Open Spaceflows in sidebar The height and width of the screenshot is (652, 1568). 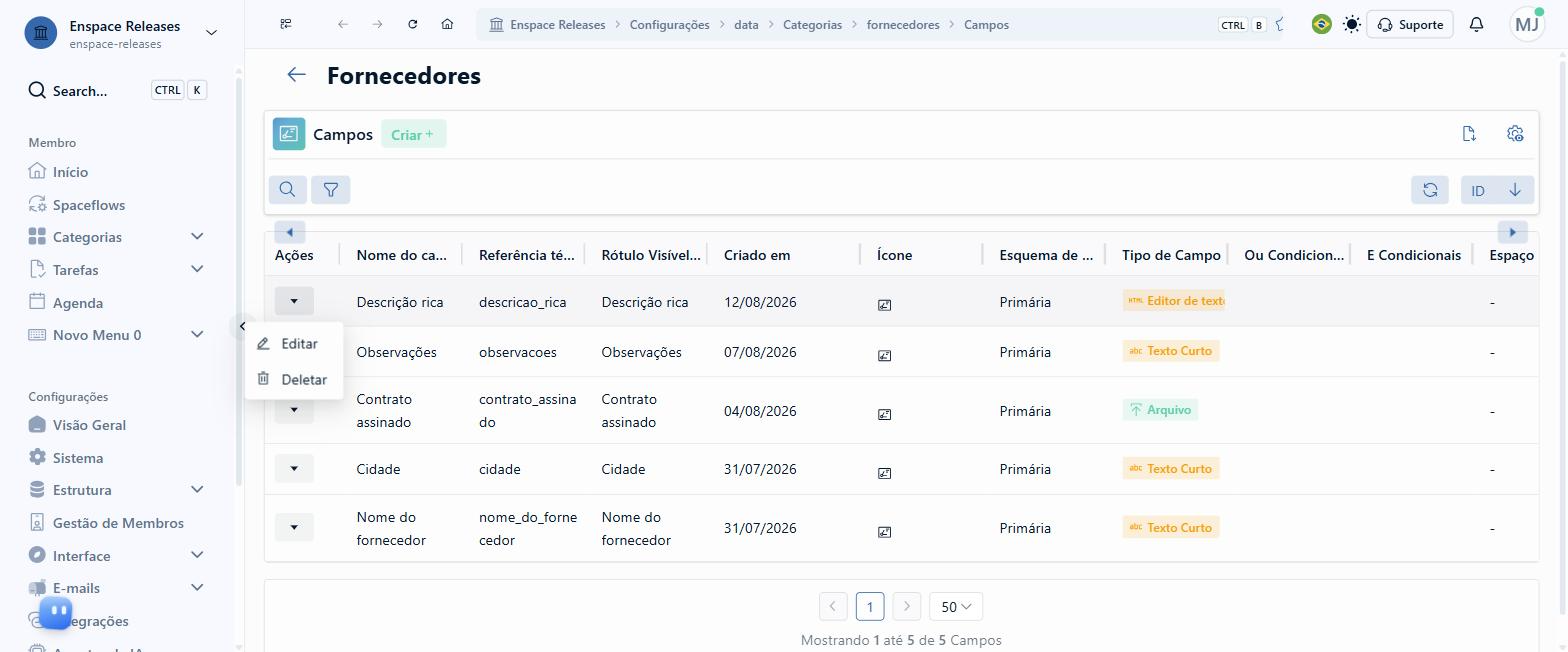77,205
